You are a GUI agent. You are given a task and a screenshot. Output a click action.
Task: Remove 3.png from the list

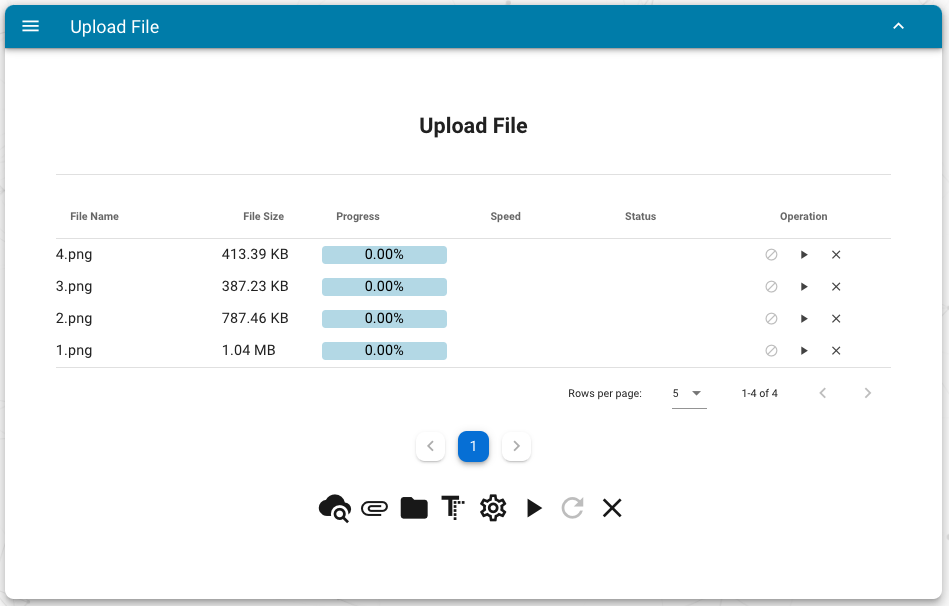point(836,287)
